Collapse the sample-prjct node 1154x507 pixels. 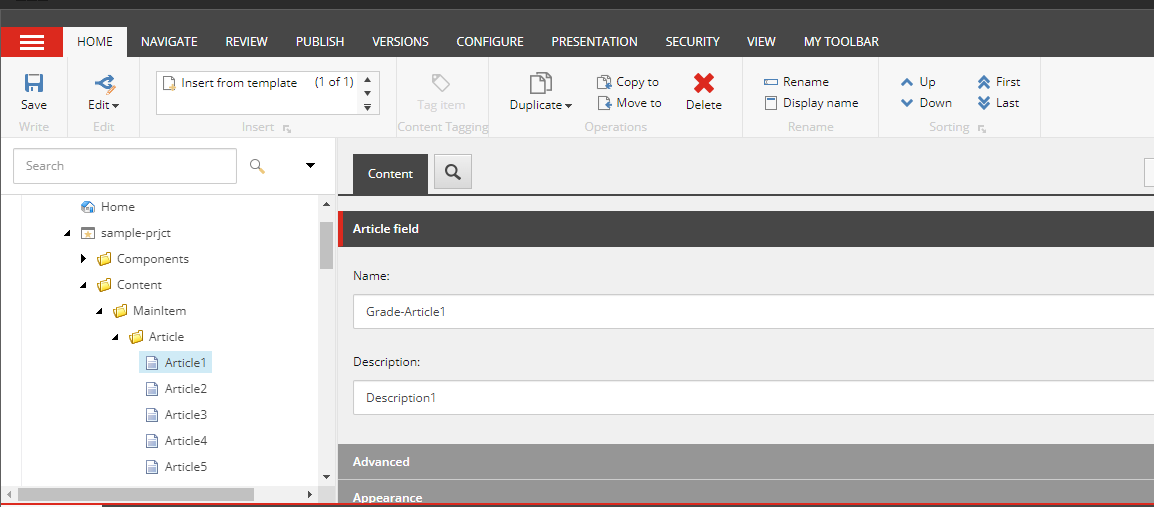point(68,233)
